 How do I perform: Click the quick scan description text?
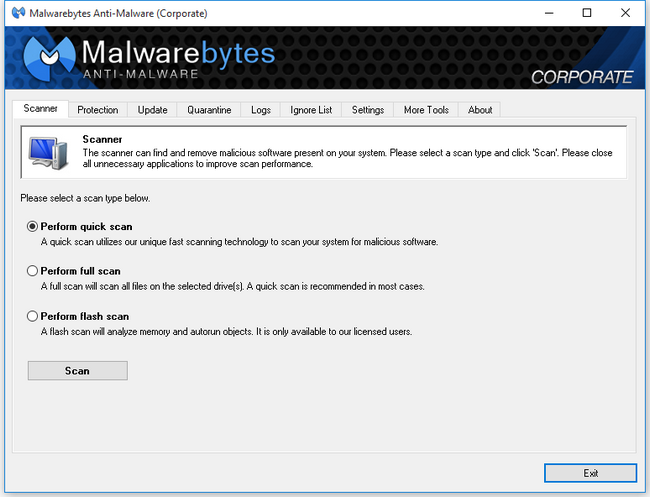(239, 242)
